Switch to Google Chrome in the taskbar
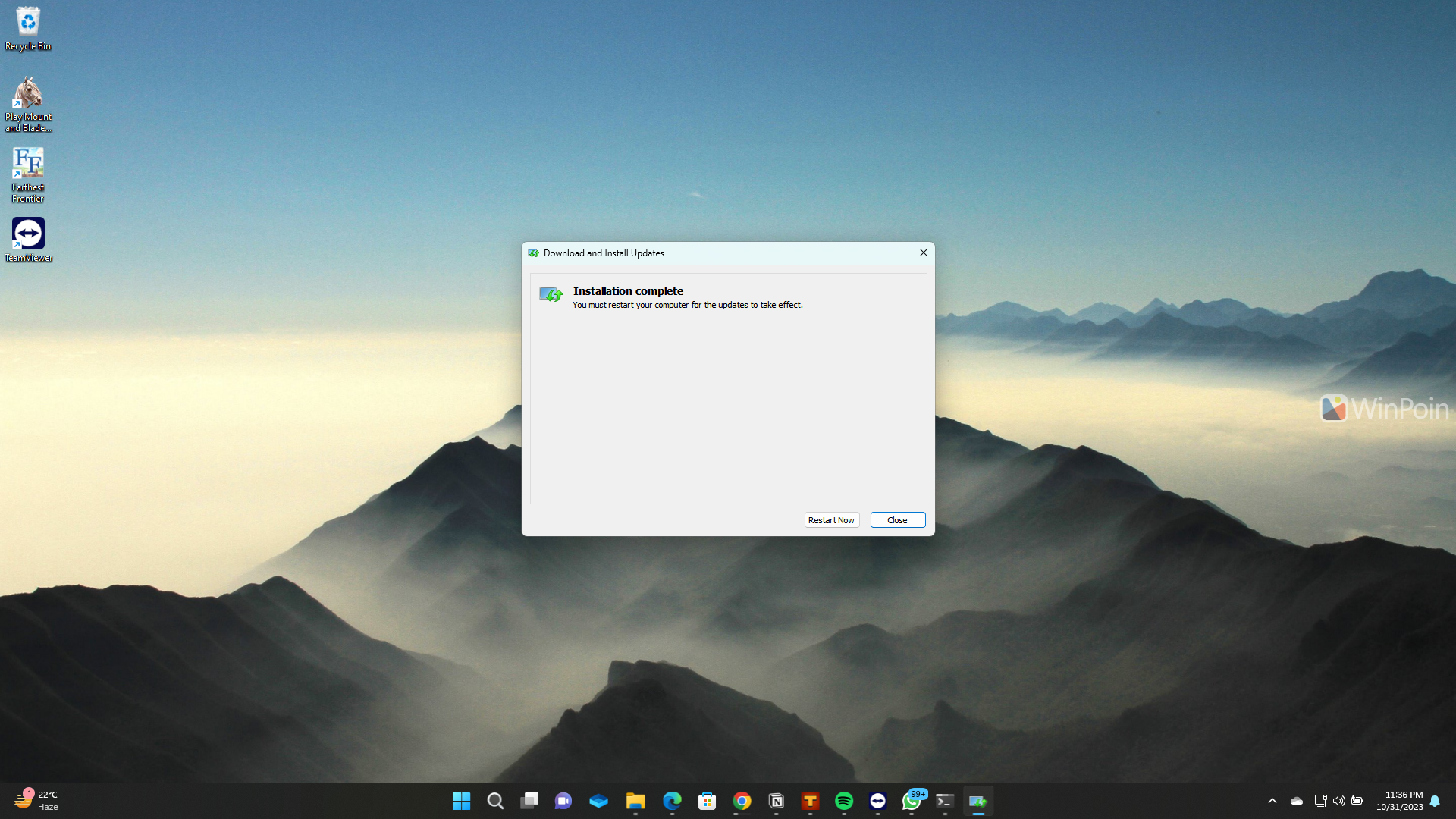Viewport: 1456px width, 819px height. coord(742,801)
